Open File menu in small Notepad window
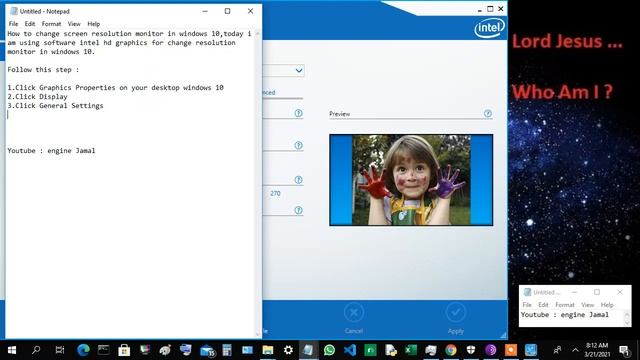 point(527,304)
